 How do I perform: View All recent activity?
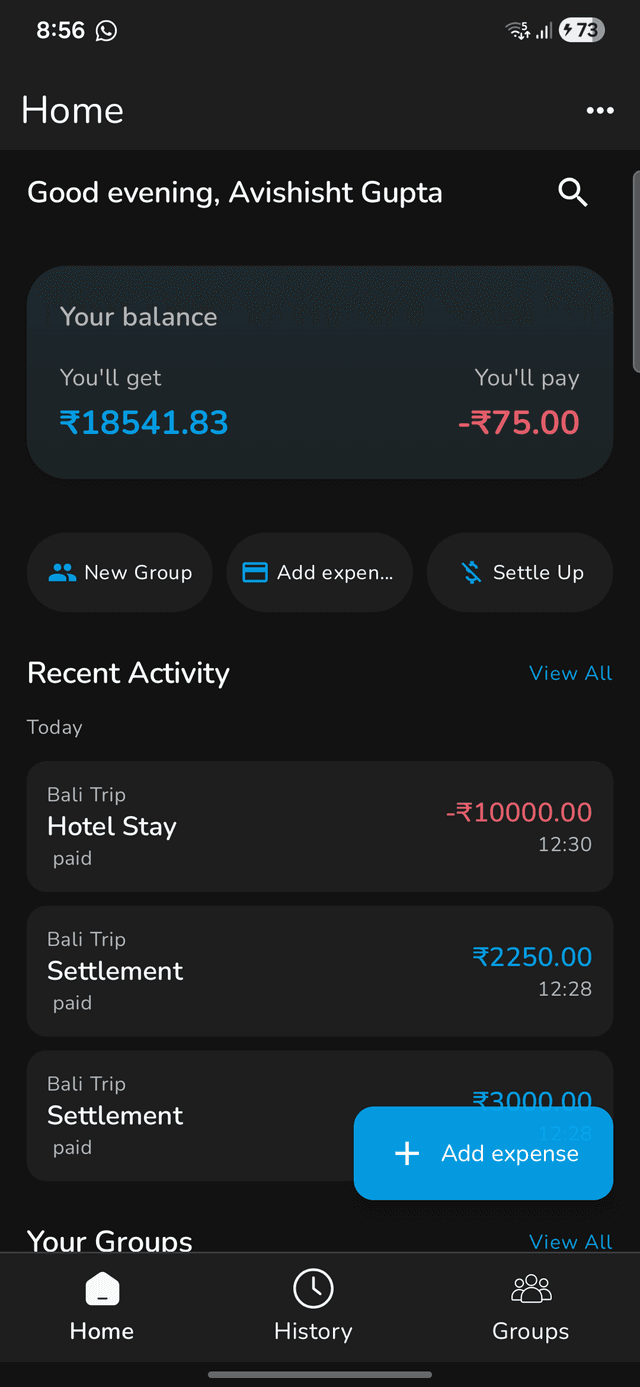tap(570, 673)
